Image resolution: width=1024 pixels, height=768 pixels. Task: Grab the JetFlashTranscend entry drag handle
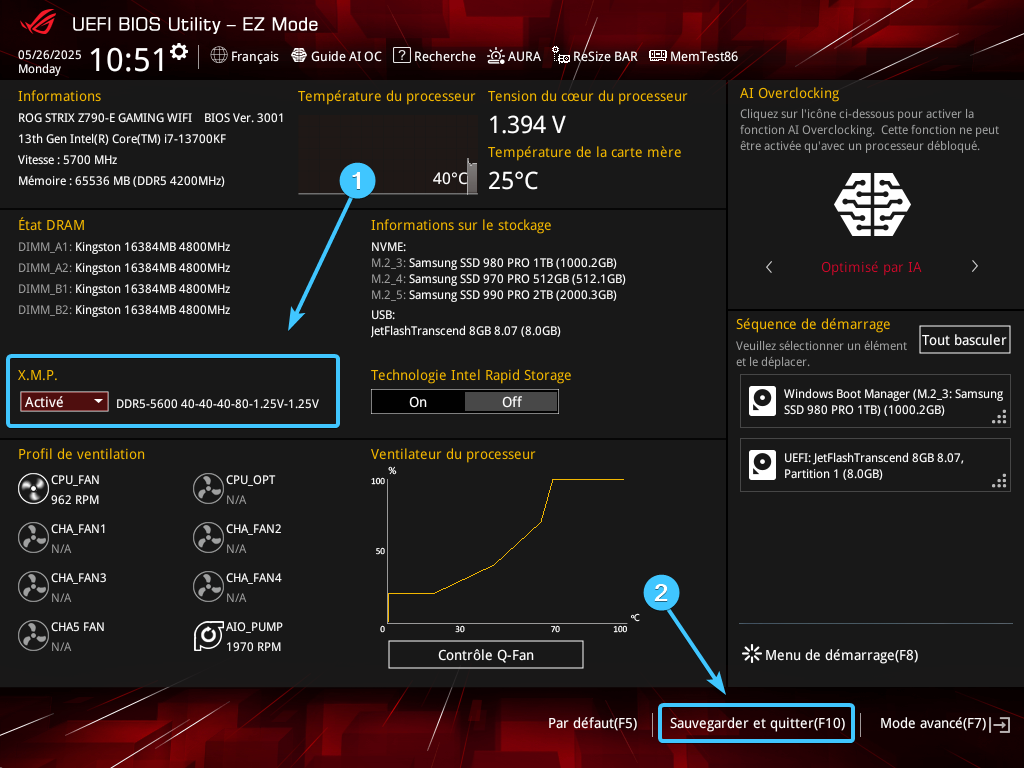point(999,481)
